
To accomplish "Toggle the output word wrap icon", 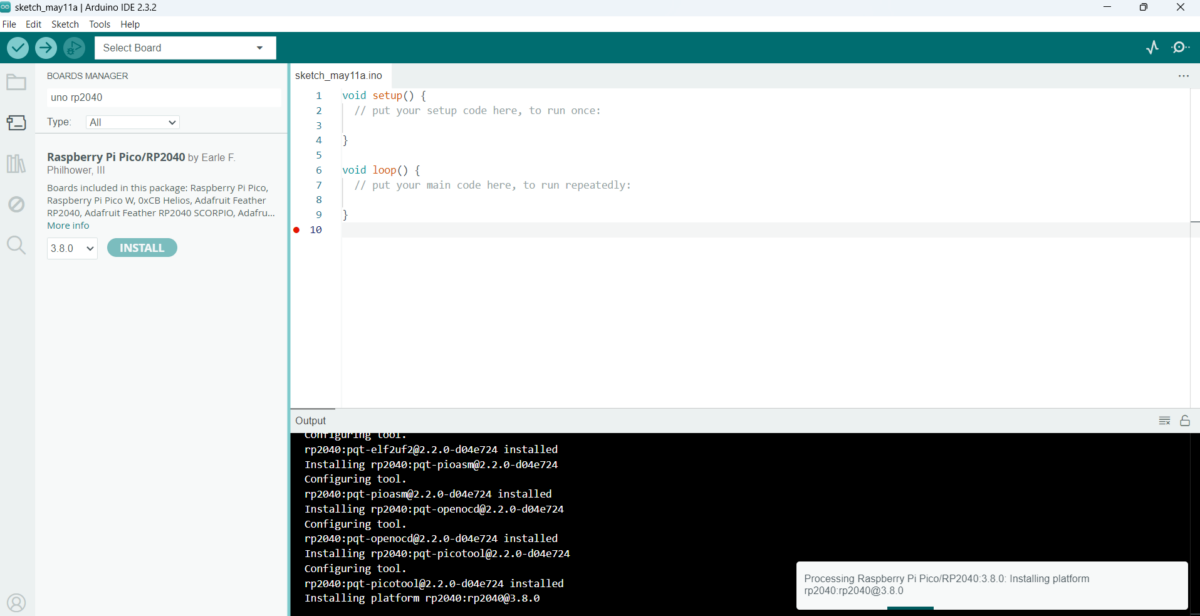I will [x=1164, y=421].
